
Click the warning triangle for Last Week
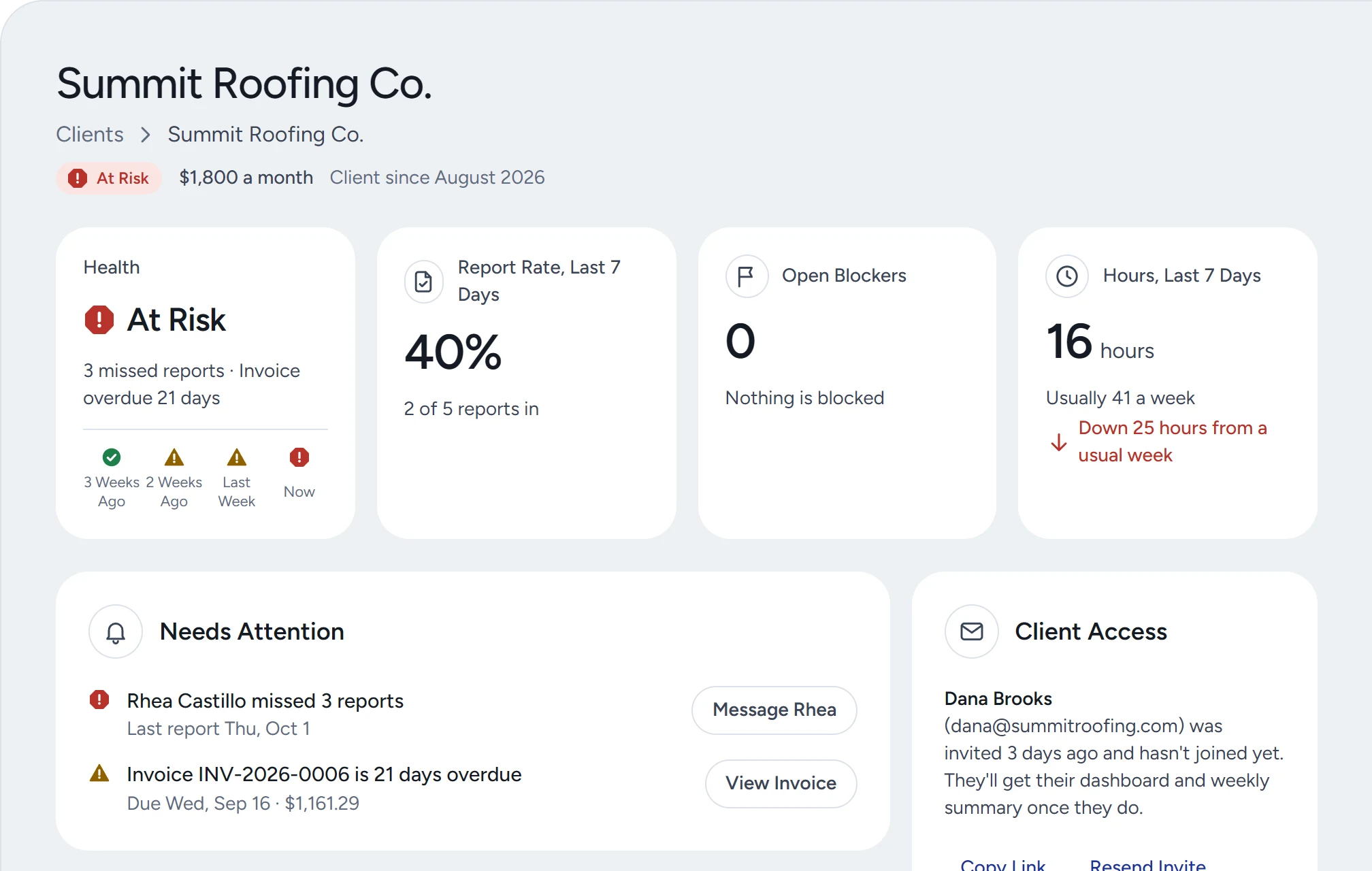237,457
